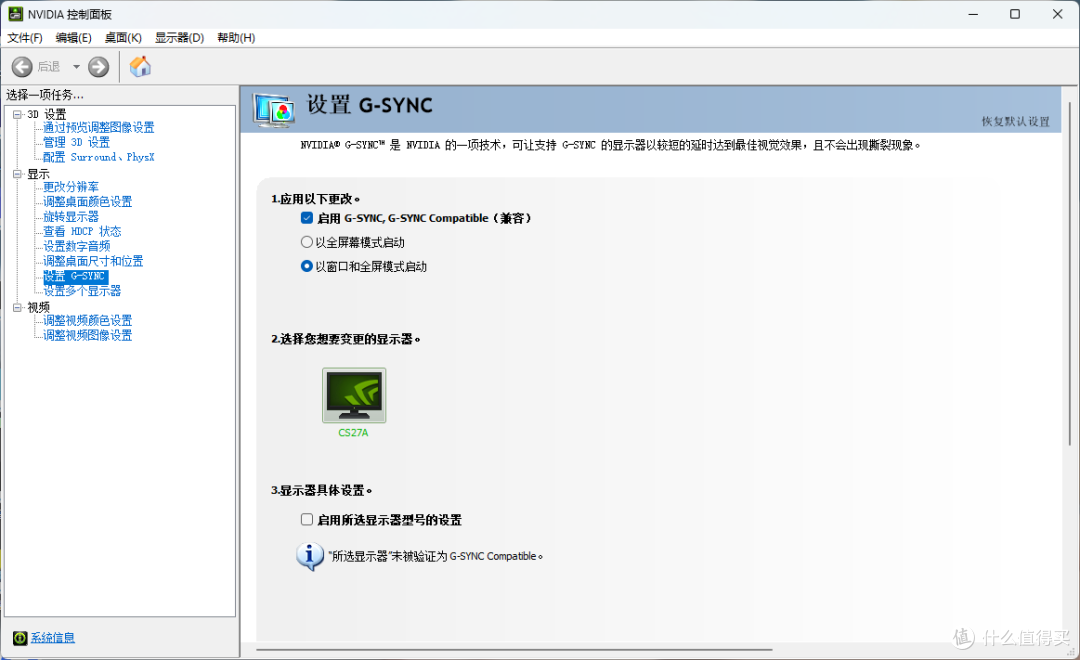The width and height of the screenshot is (1080, 660).
Task: Toggle 启用 G-SYNC, G-SYNC Compatible checkbox
Action: pos(307,218)
